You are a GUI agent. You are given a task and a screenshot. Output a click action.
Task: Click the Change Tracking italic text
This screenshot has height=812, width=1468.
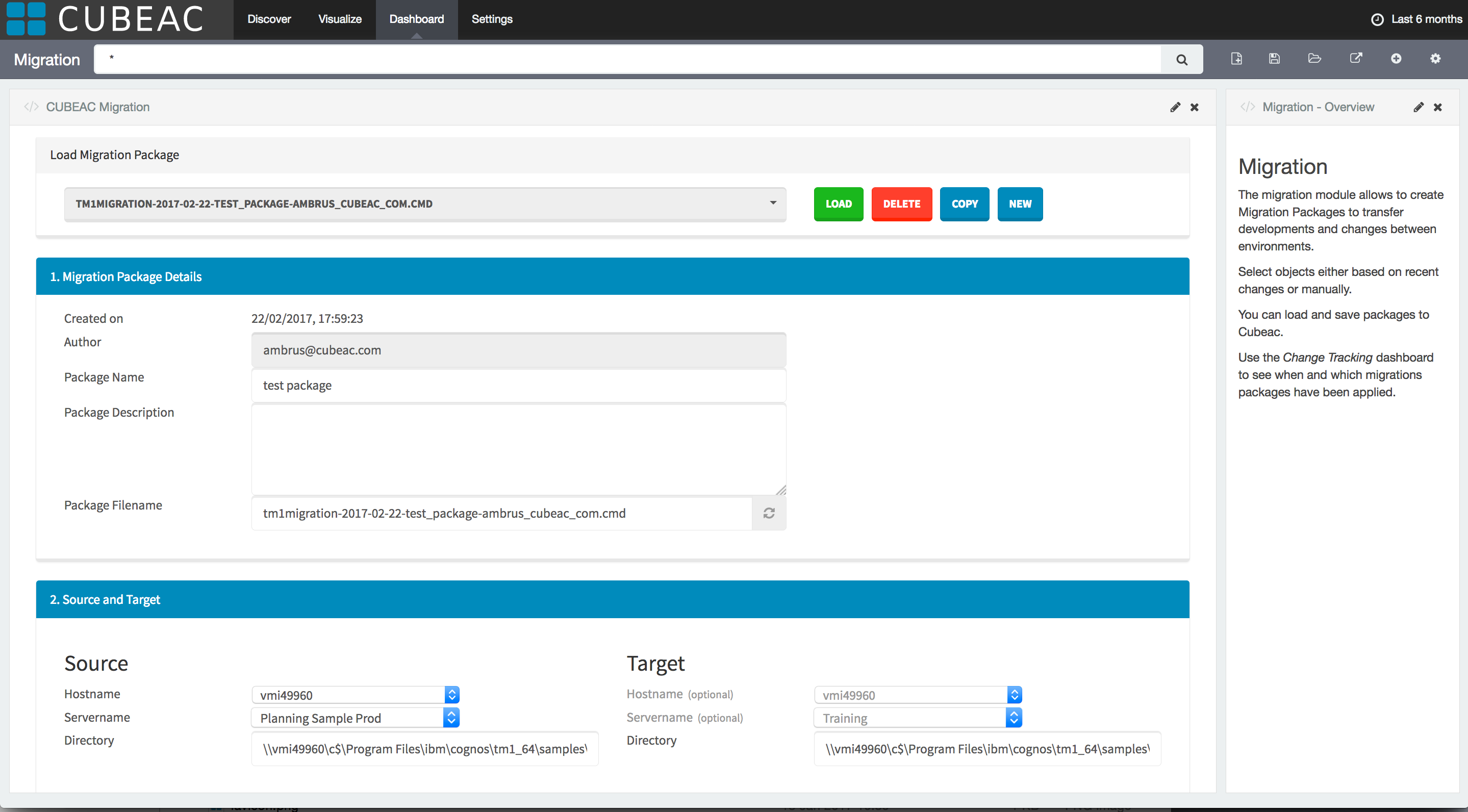click(1327, 357)
